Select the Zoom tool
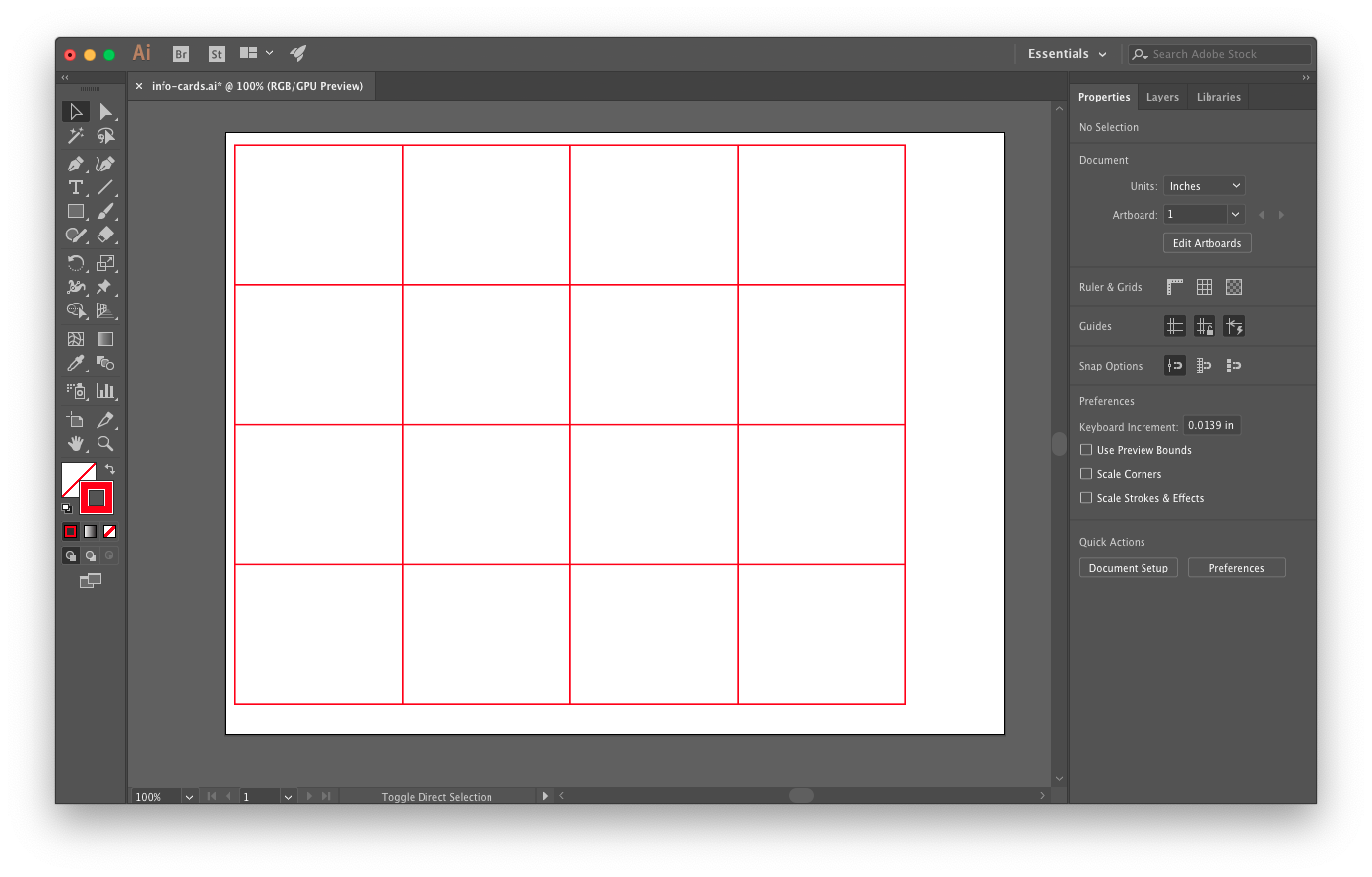The image size is (1372, 877). [x=105, y=443]
